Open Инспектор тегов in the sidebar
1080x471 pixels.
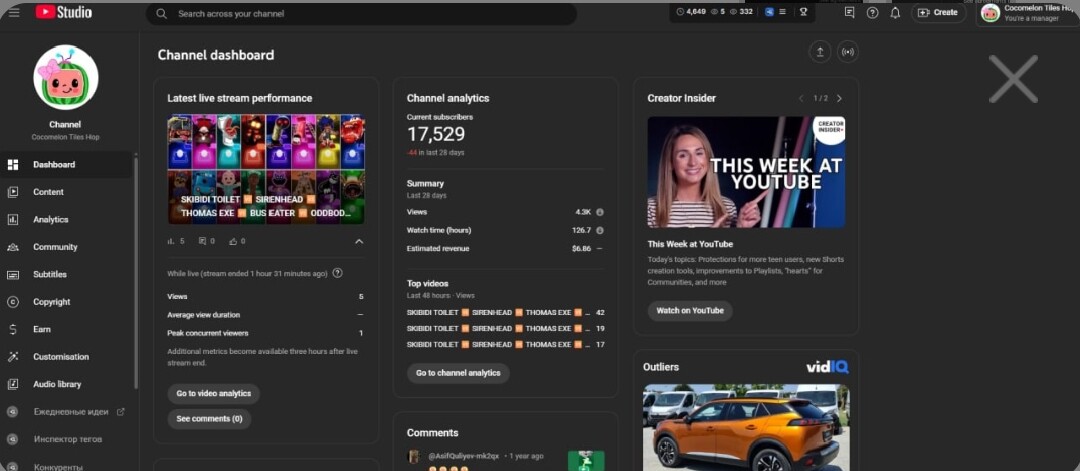pyautogui.click(x=66, y=439)
